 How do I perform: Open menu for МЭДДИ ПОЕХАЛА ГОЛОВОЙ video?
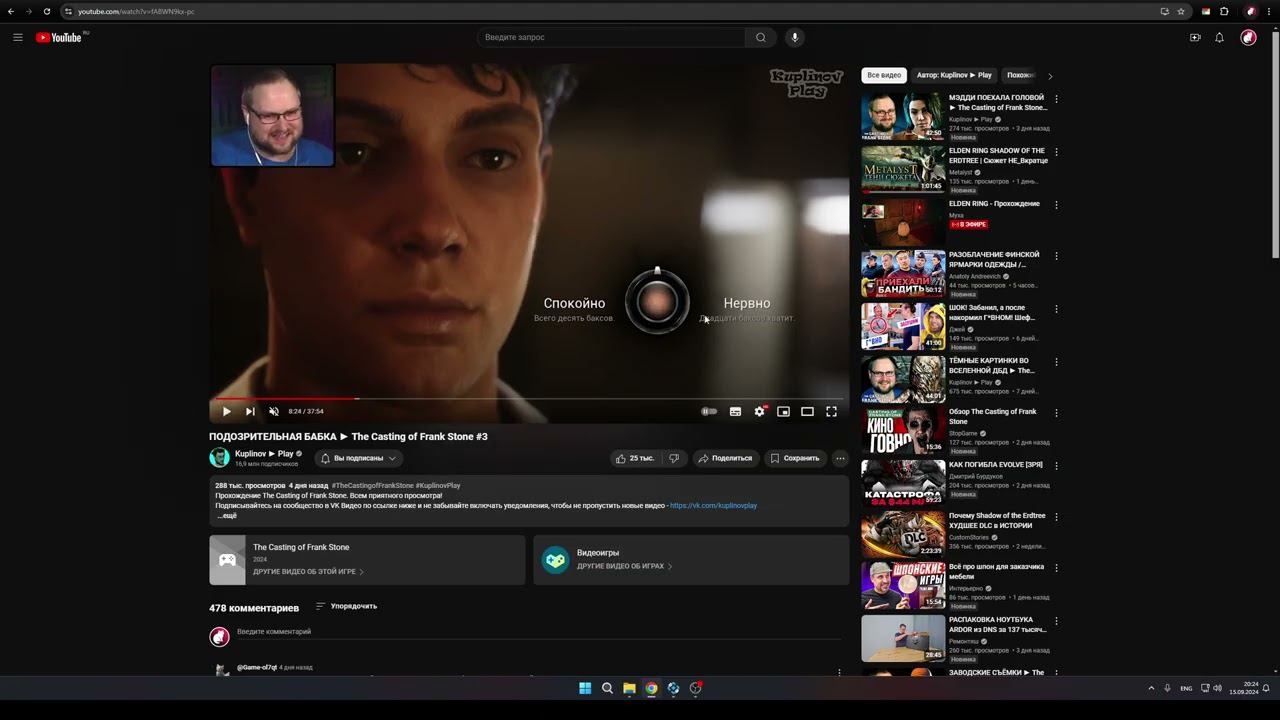coord(1056,99)
